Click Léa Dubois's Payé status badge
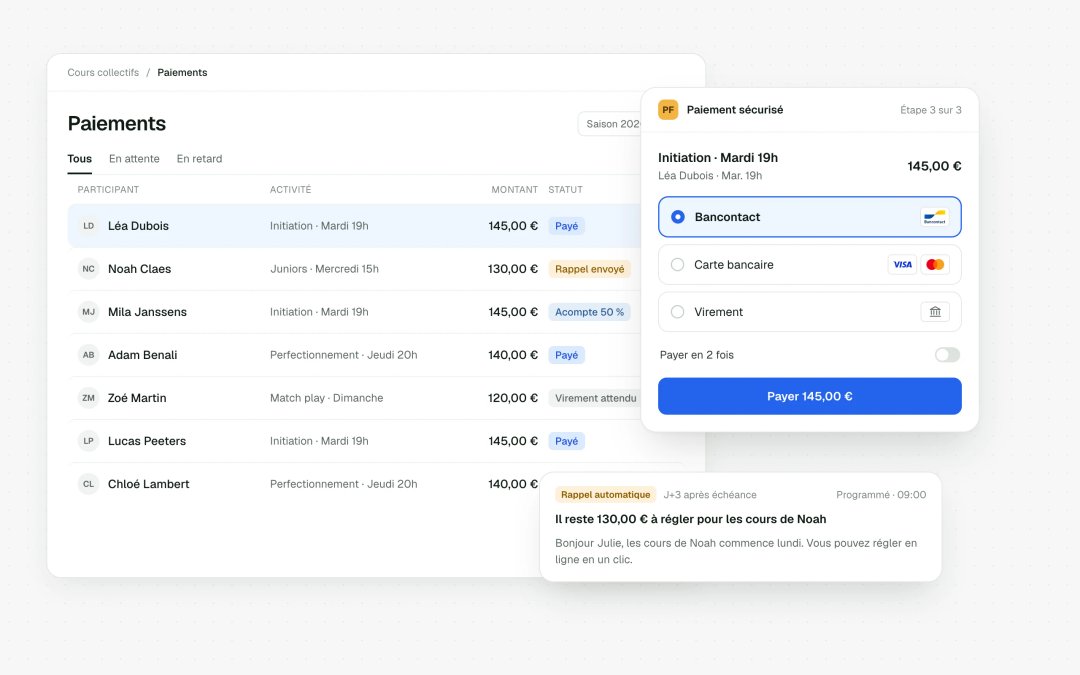This screenshot has height=675, width=1080. pyautogui.click(x=566, y=226)
